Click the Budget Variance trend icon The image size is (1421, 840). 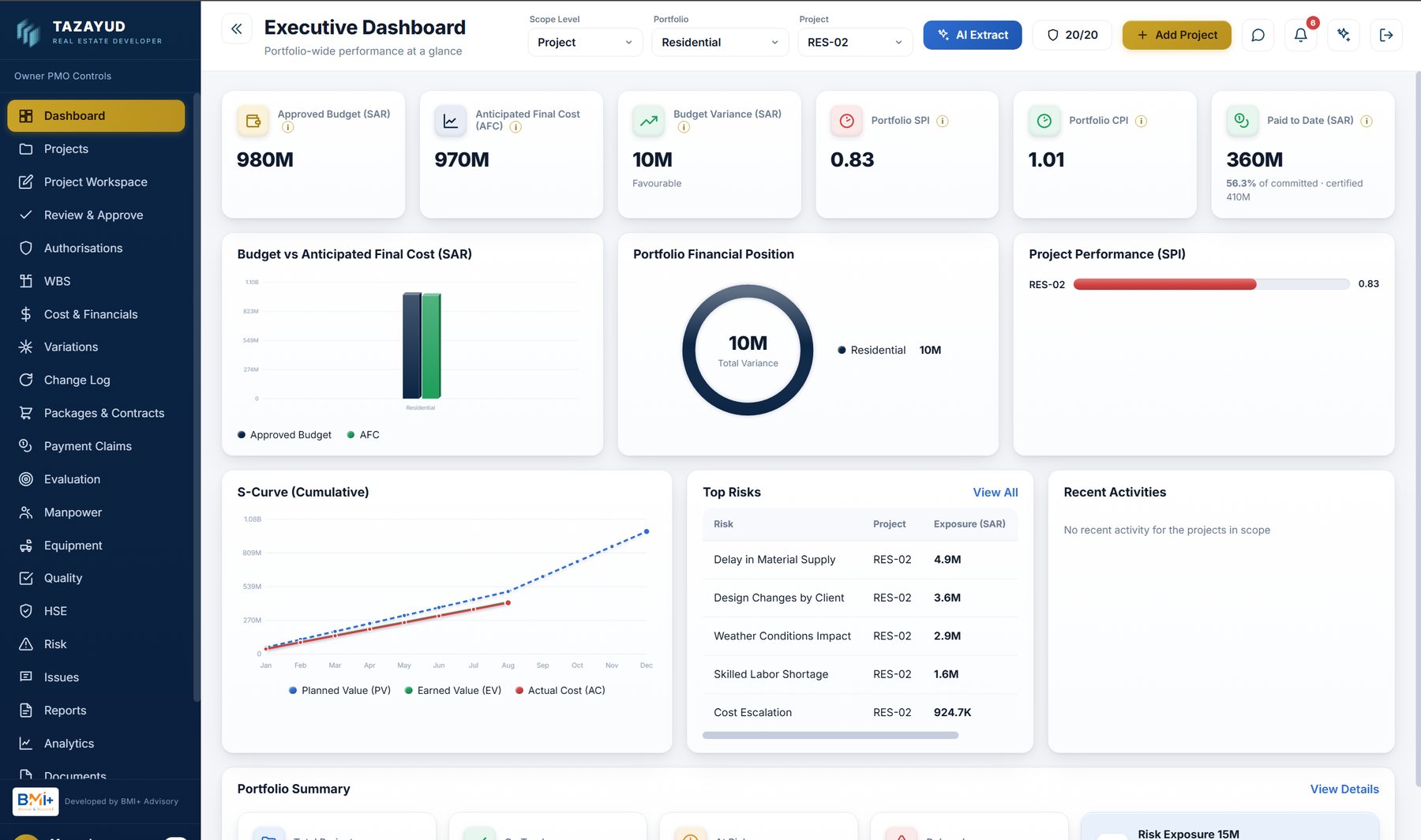(648, 121)
